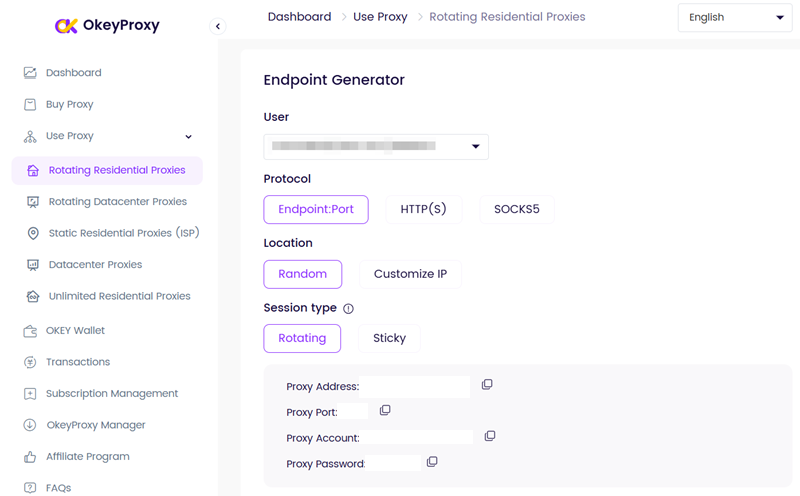The image size is (800, 496).
Task: Copy the Proxy Port value
Action: [385, 410]
